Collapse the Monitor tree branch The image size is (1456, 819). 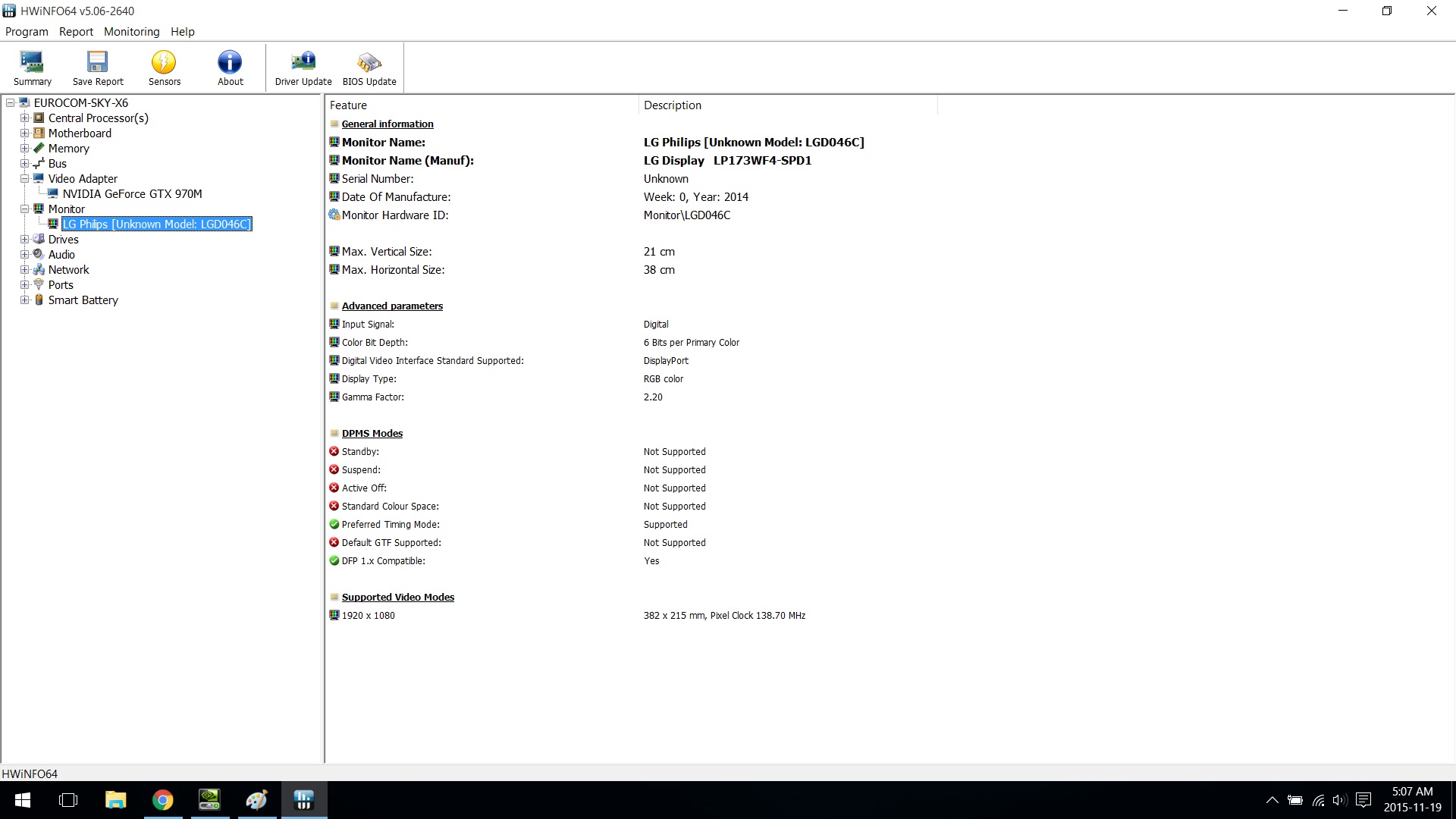pos(24,209)
